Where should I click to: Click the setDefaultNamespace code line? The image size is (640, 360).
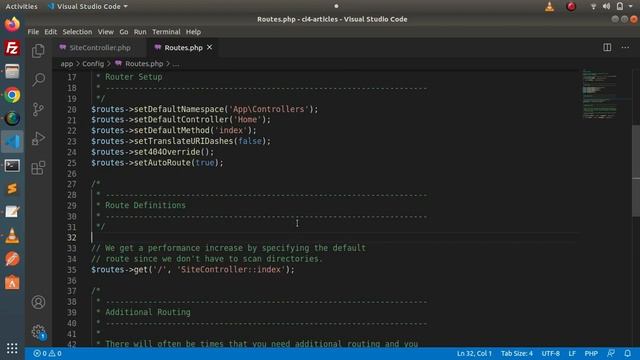(204, 109)
